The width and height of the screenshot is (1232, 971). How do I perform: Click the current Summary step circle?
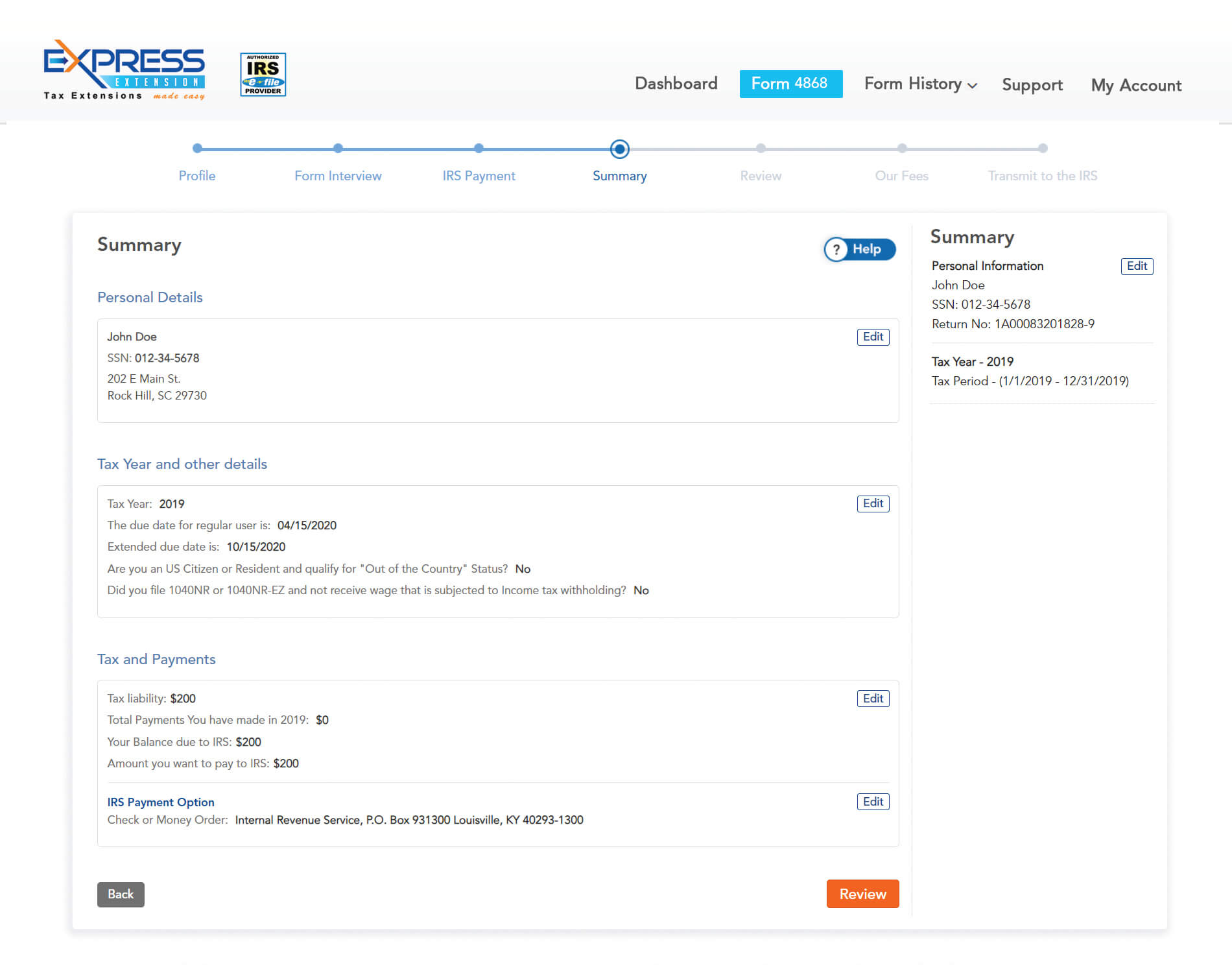click(x=619, y=149)
